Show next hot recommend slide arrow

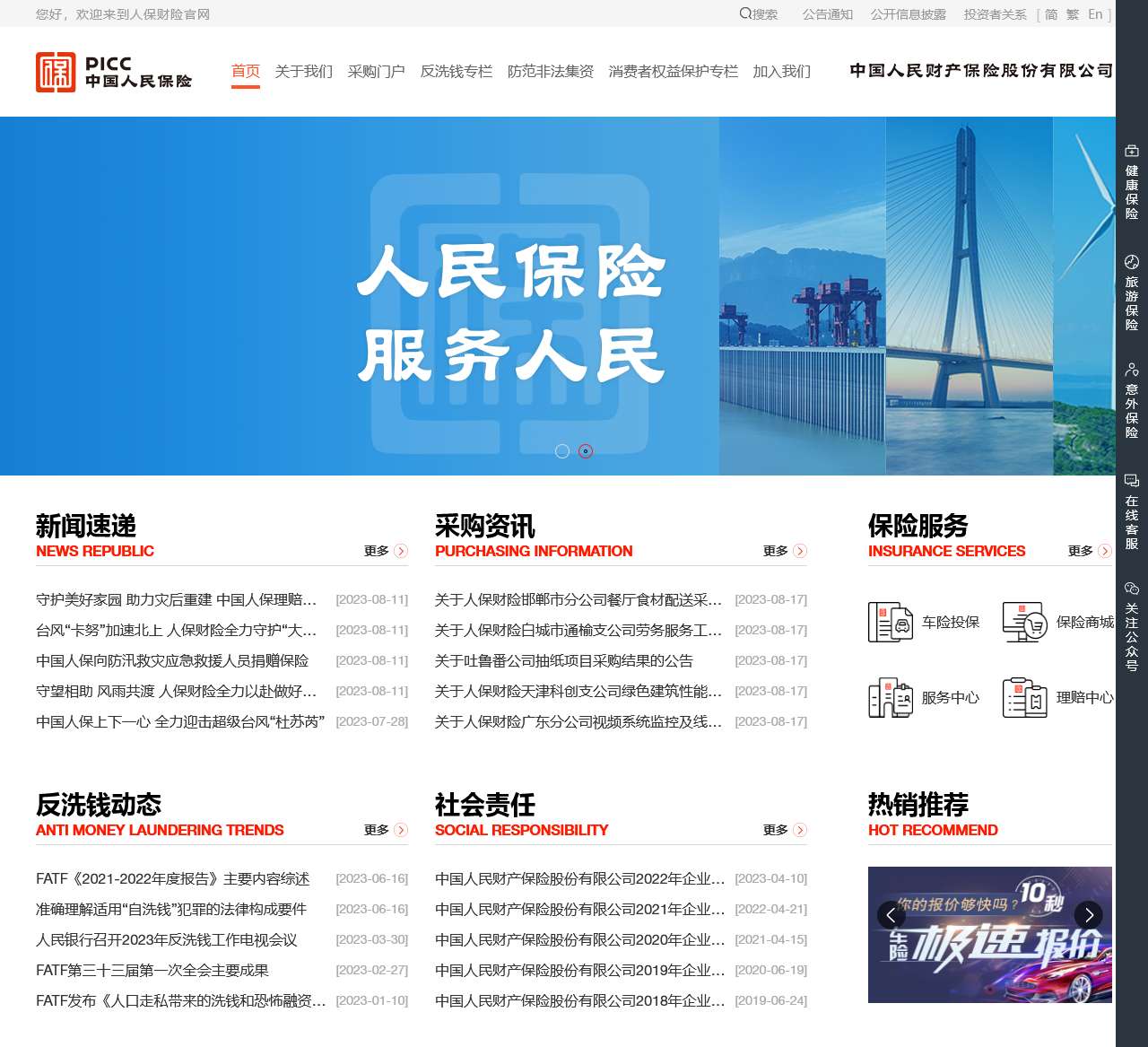(x=1089, y=914)
